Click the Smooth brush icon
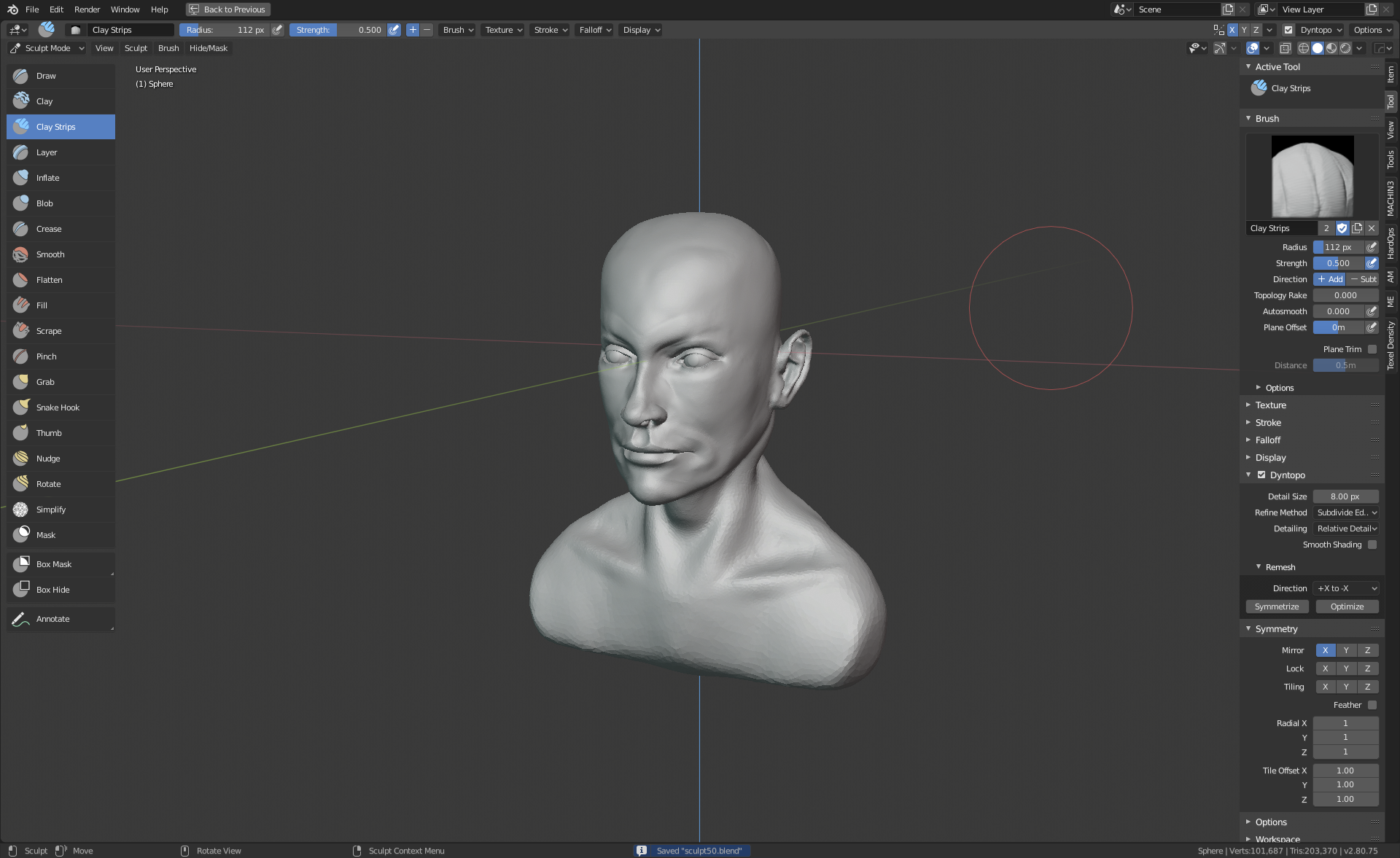 20,254
